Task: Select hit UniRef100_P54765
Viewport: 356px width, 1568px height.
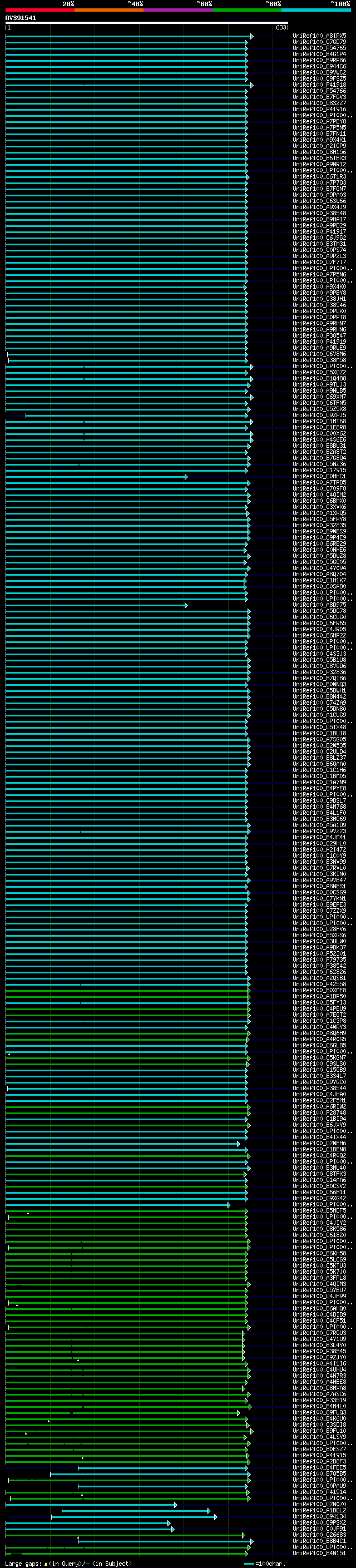Action: (x=319, y=49)
